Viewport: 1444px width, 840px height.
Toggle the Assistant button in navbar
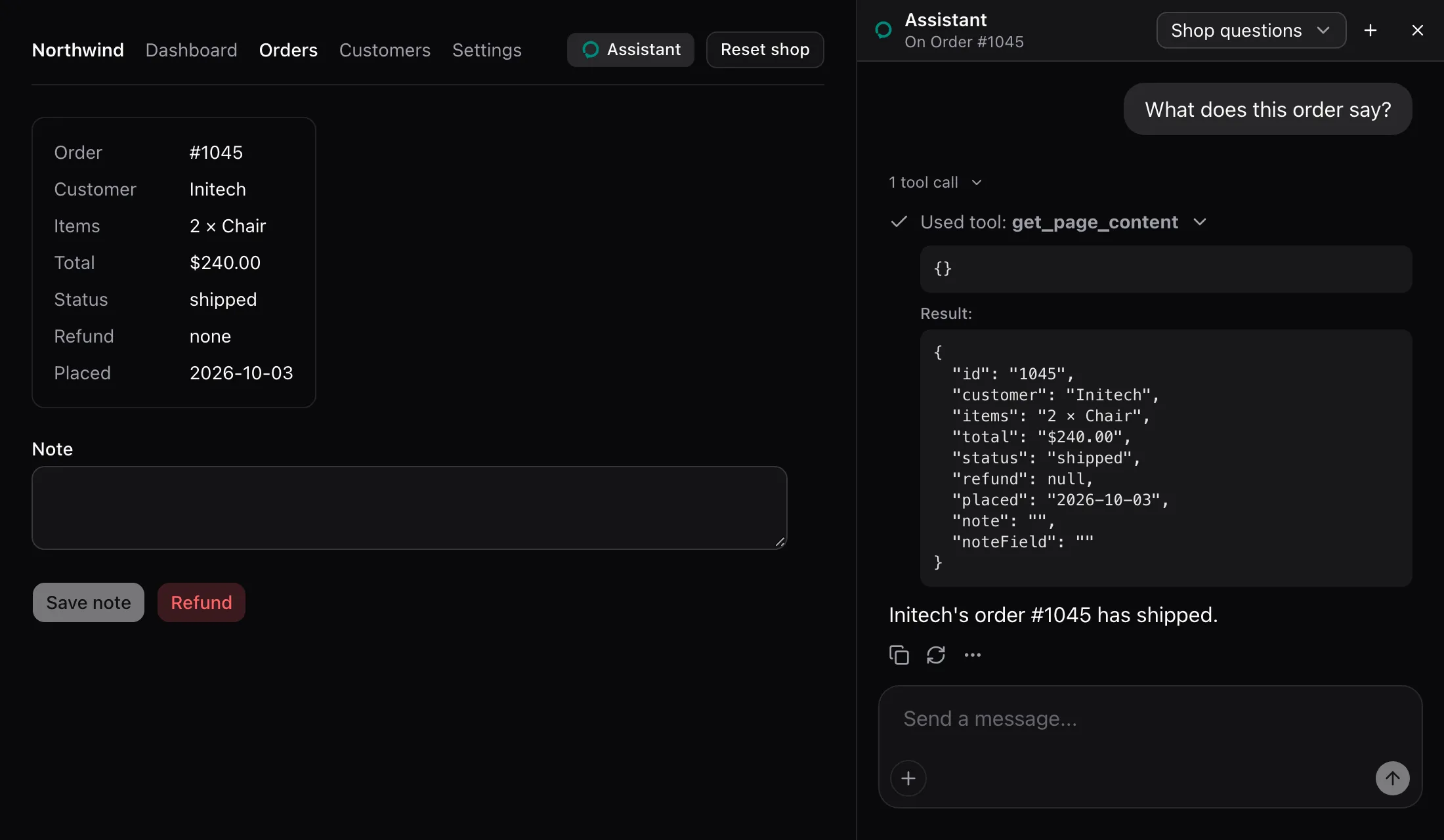tap(631, 50)
